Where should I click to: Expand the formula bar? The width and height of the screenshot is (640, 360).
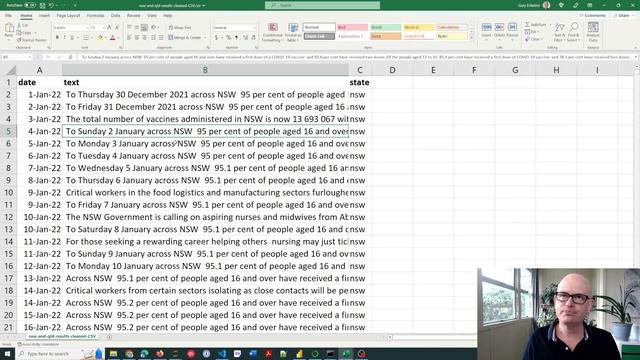pyautogui.click(x=636, y=57)
